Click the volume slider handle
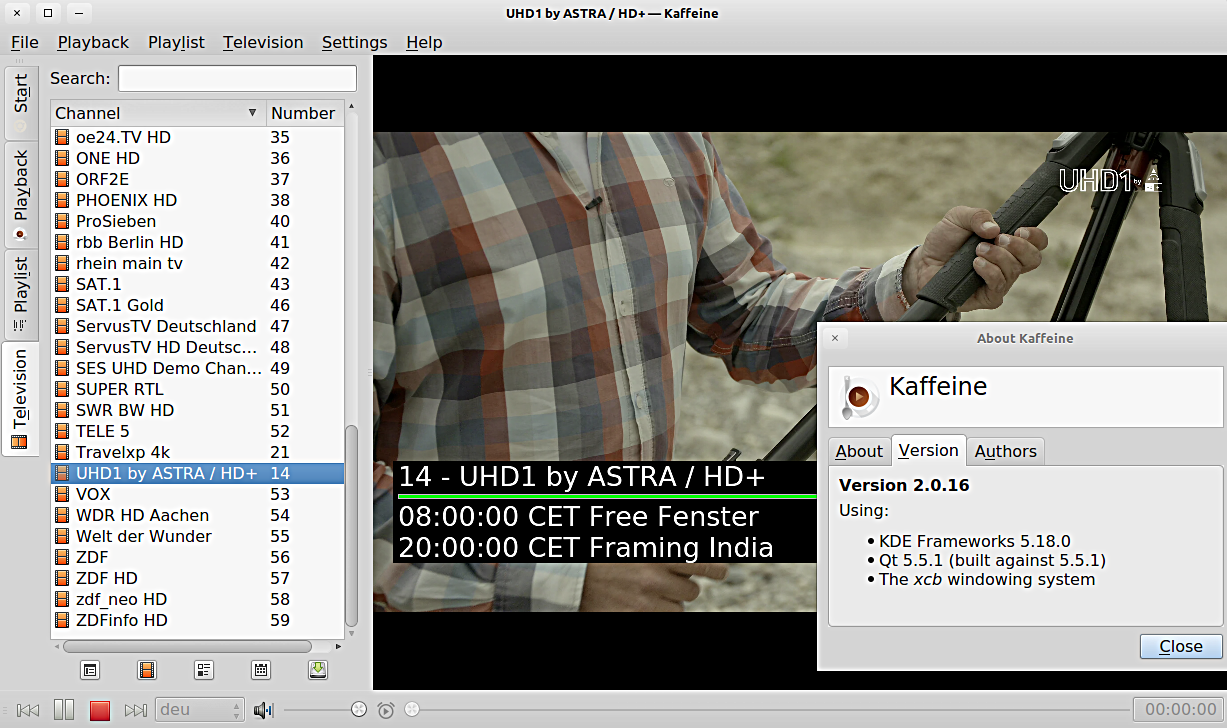 tap(359, 710)
